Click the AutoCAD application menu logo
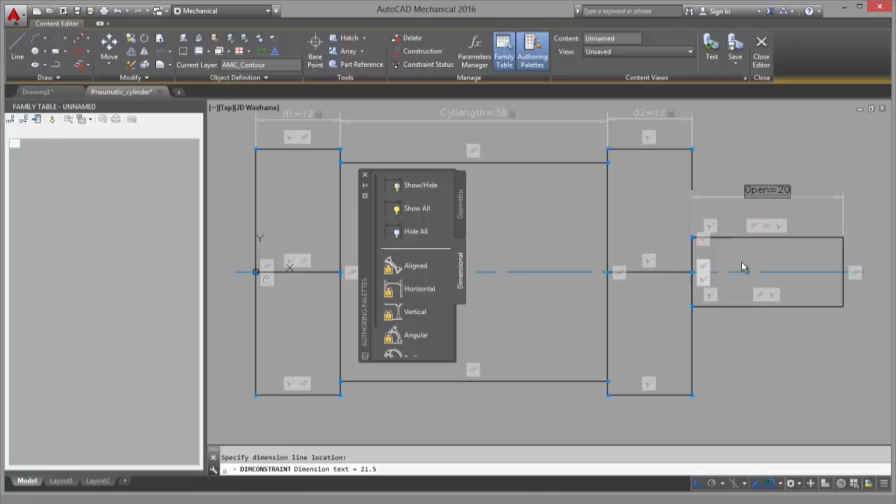 [13, 14]
